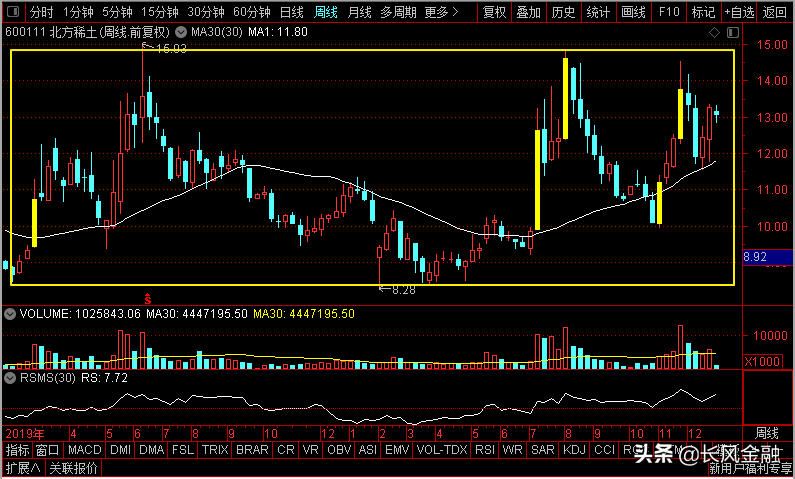Toggle the panel layout icon beside the diamond
Screen dimensions: 795x479
click(733, 33)
